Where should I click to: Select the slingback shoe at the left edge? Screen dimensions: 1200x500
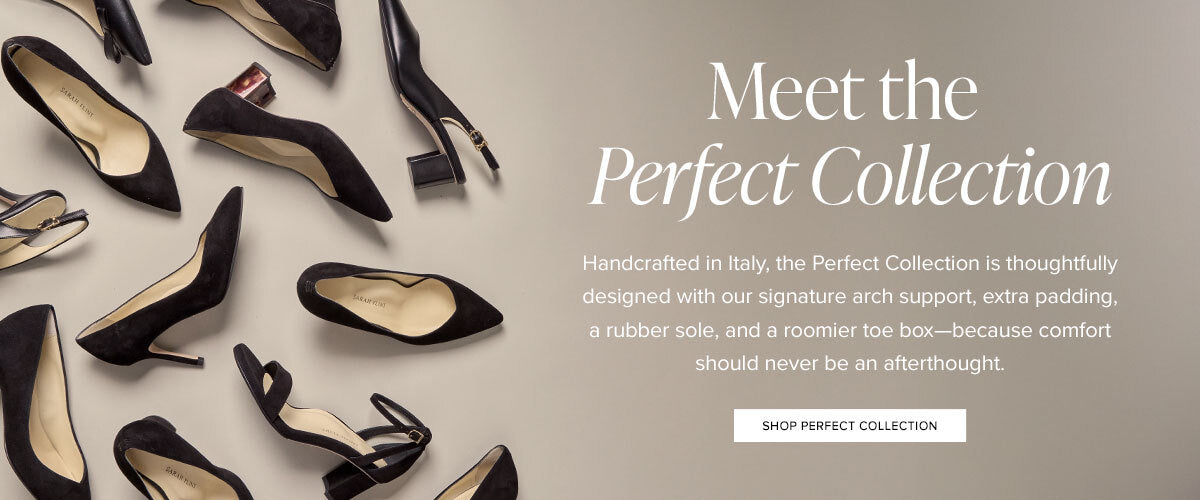(35, 225)
